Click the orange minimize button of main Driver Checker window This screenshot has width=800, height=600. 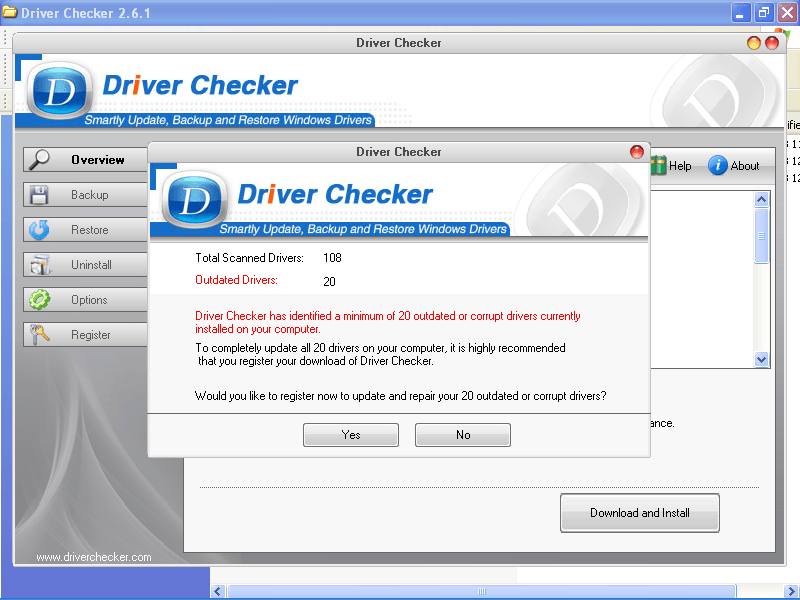coord(754,43)
